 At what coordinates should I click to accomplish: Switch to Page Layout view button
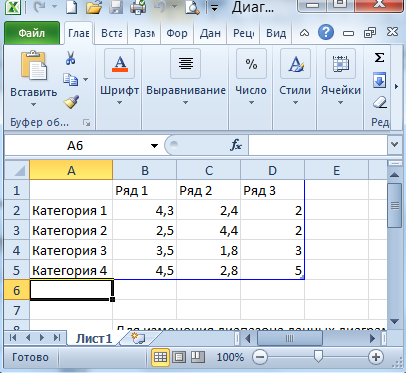pos(179,357)
